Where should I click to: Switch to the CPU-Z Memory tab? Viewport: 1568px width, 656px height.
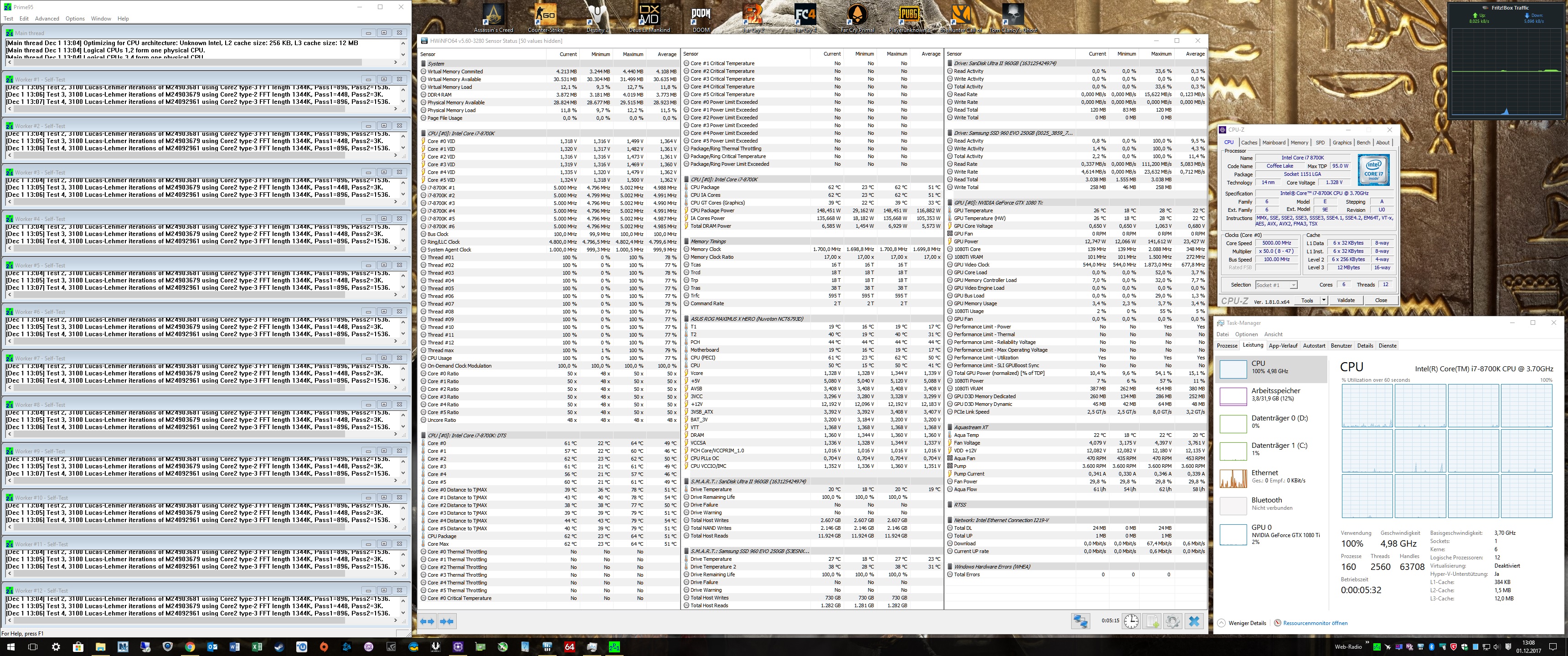click(1299, 143)
